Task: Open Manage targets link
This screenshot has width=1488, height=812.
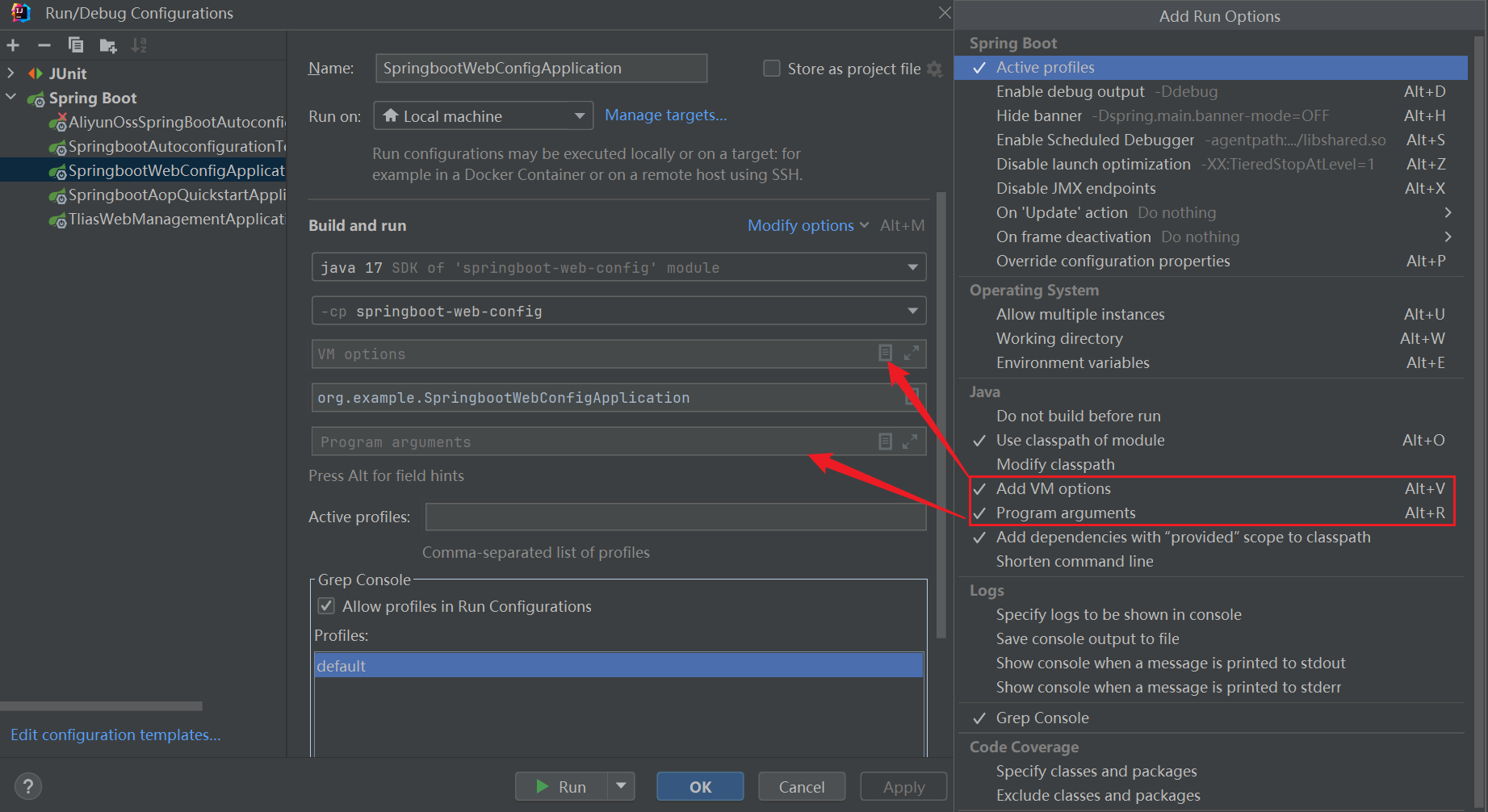Action: click(x=665, y=115)
